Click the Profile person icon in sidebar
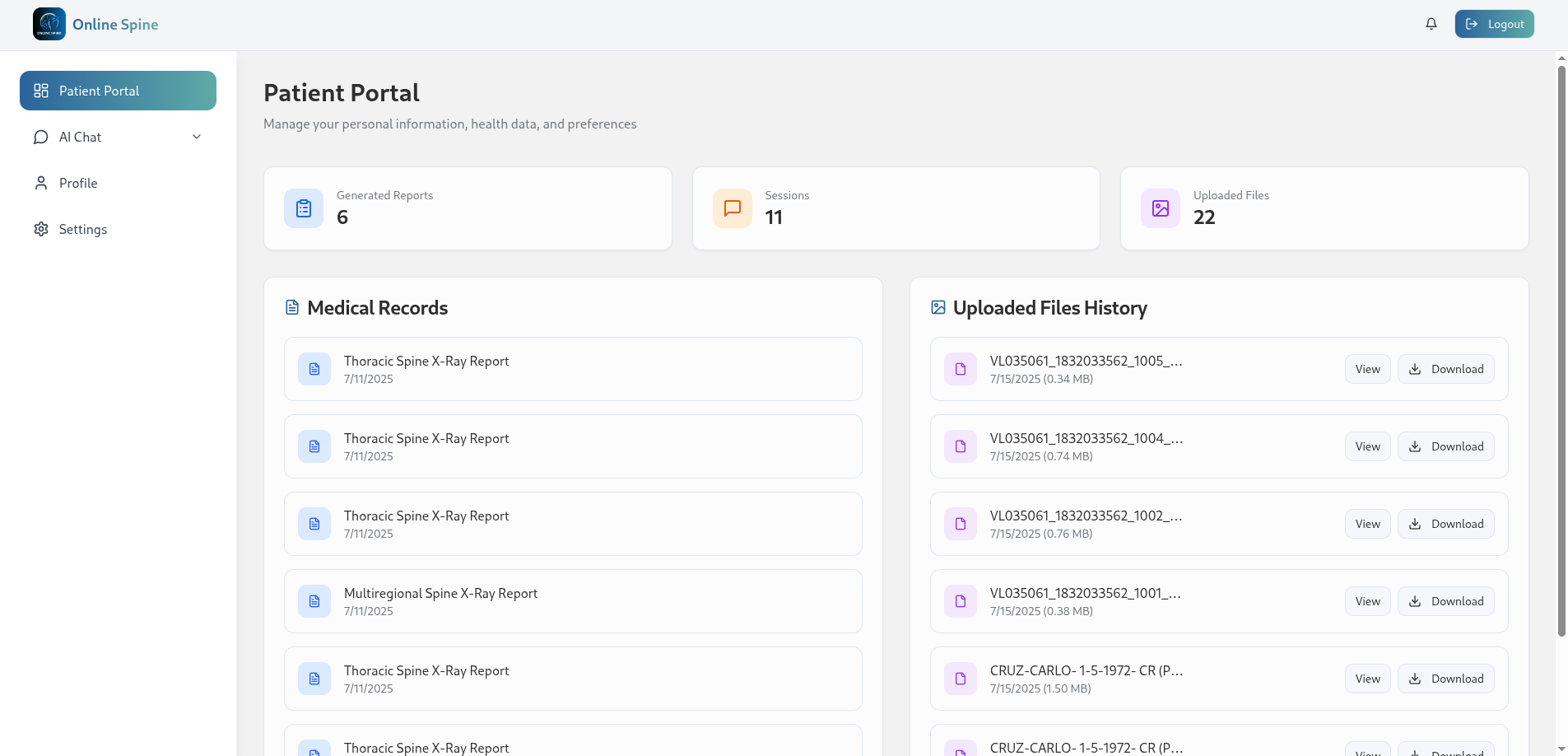This screenshot has width=1568, height=756. [x=41, y=183]
